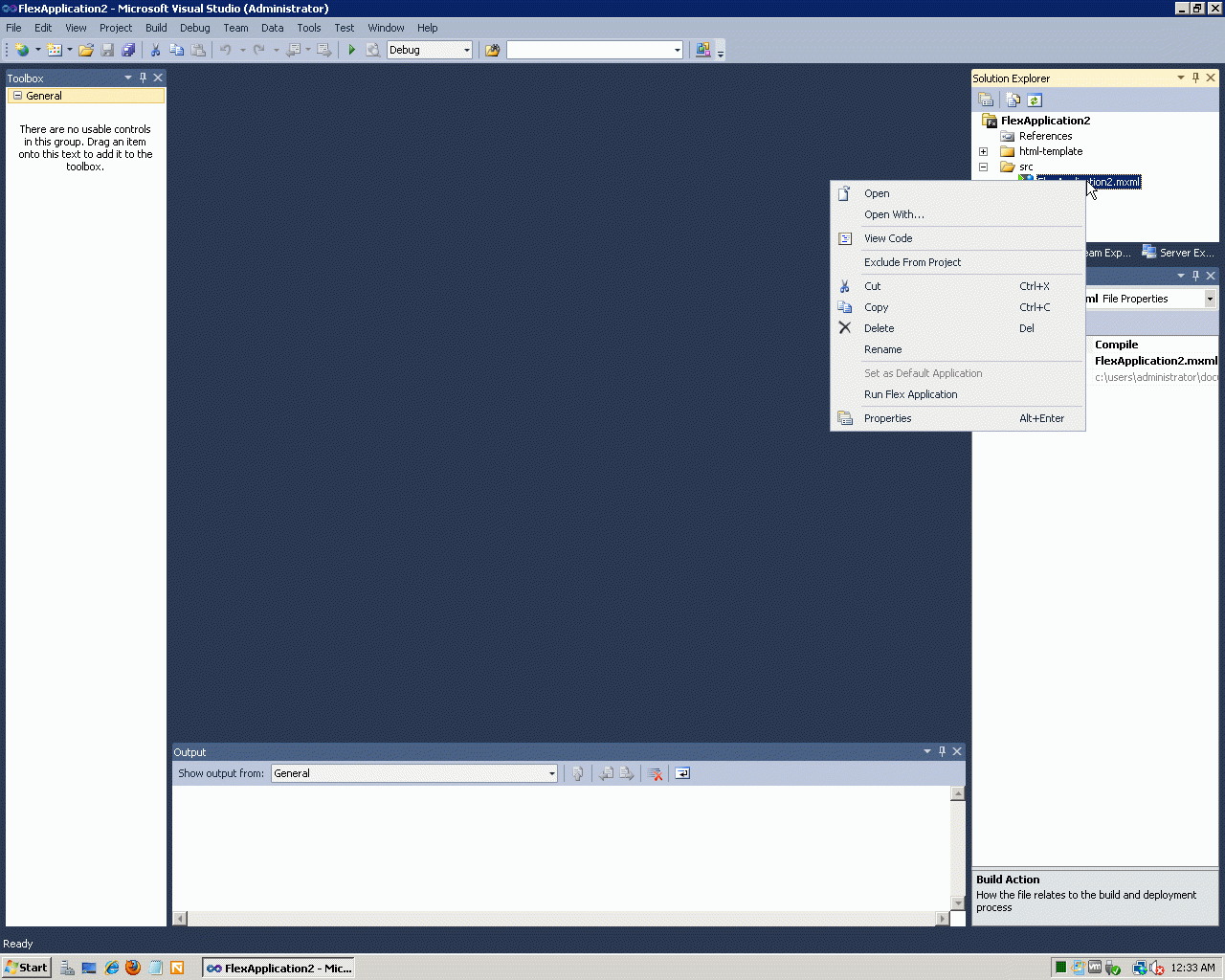Choose Delete from the context menu
Image resolution: width=1225 pixels, height=980 pixels.
pyautogui.click(x=957, y=328)
